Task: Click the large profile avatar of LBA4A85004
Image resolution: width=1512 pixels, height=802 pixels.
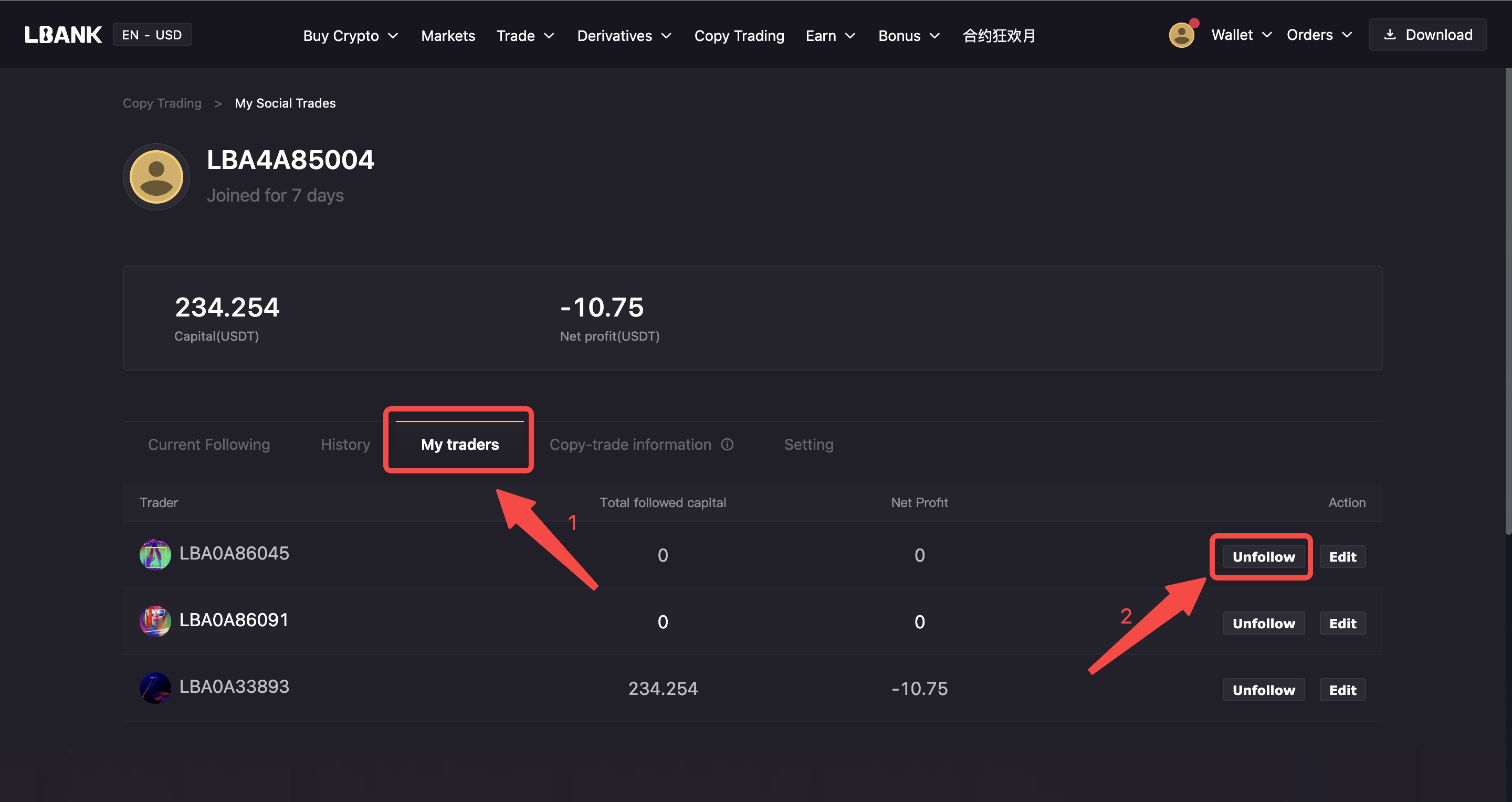Action: (x=156, y=176)
